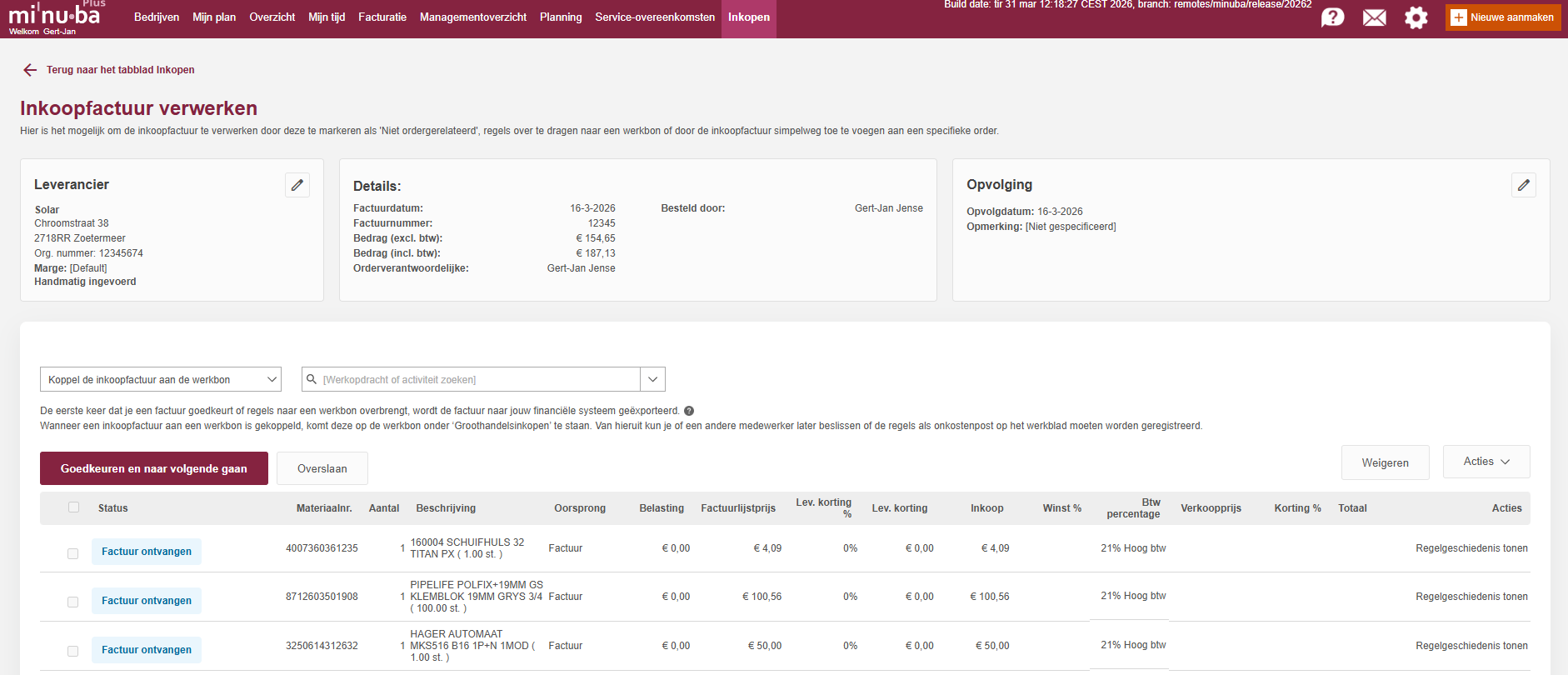
Task: Click 'Goedkeuren en naar volgende gaan' button
Action: [154, 468]
